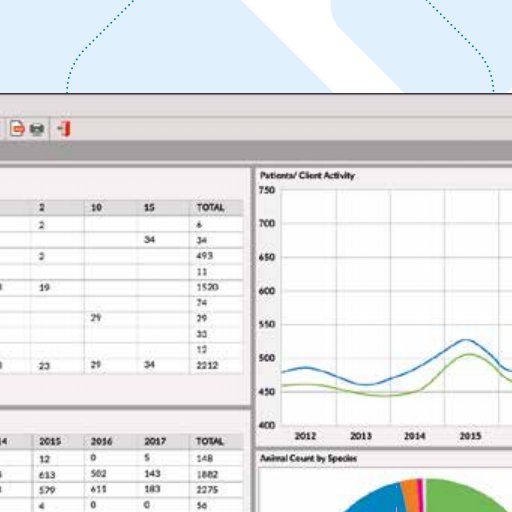Select total cell "1520"

208,287
